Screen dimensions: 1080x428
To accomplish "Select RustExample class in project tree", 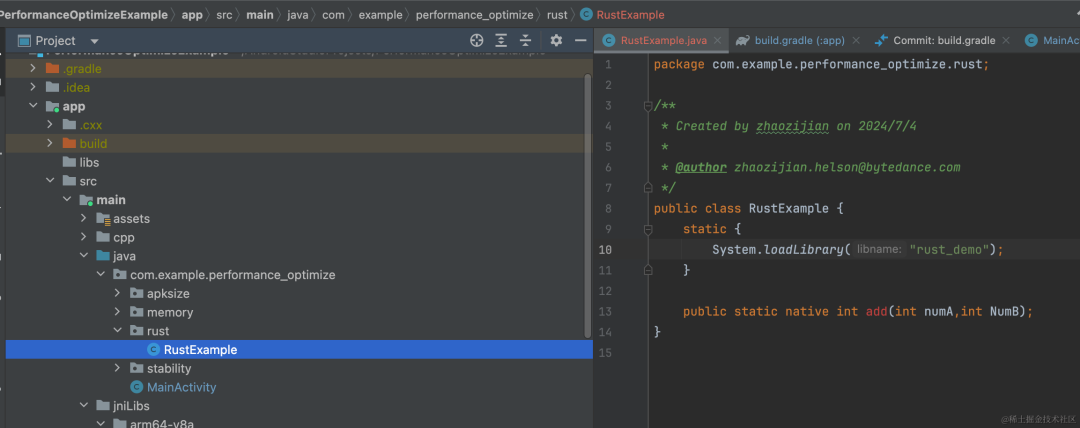I will [x=200, y=350].
